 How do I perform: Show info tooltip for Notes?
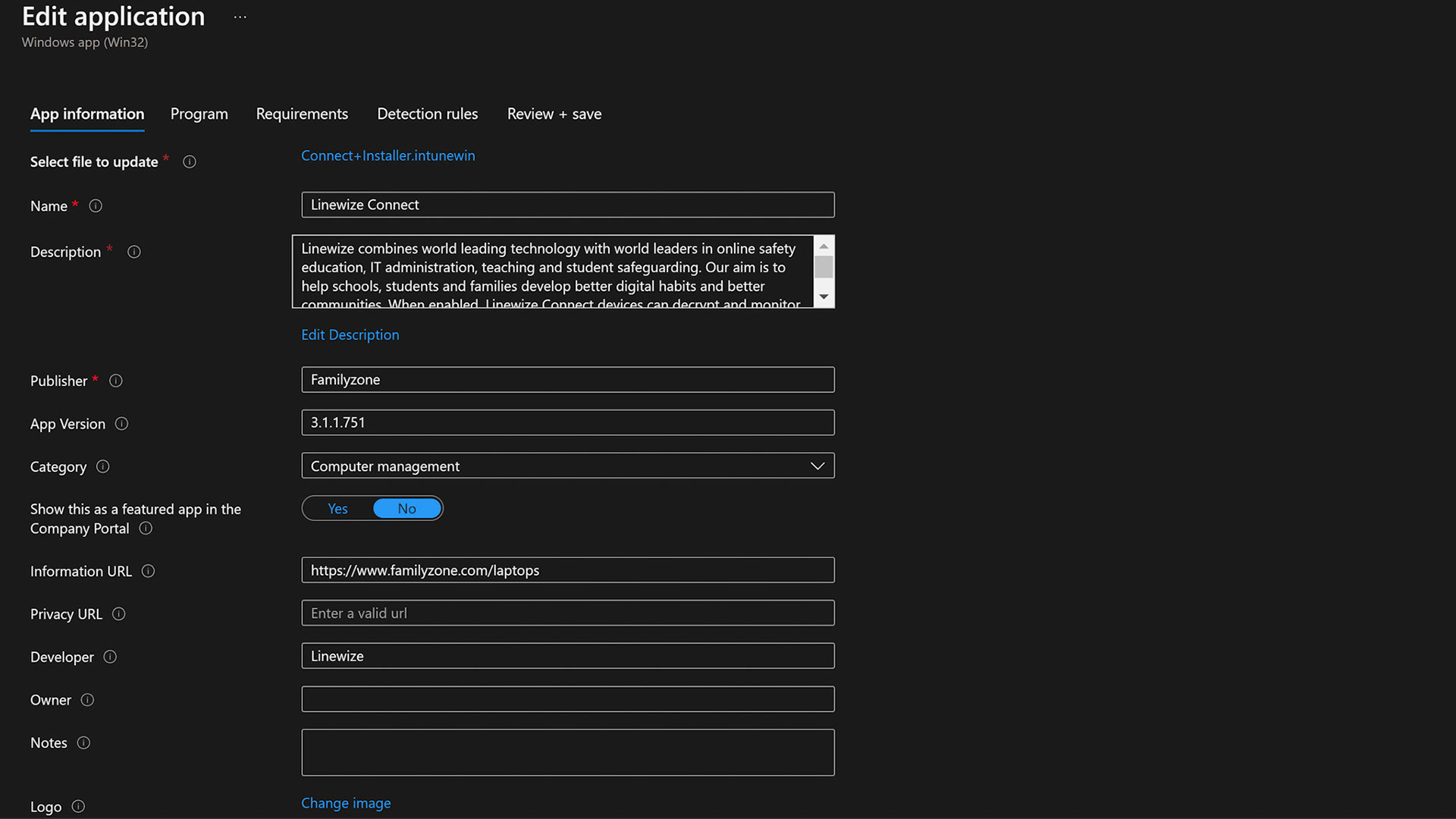(83, 743)
